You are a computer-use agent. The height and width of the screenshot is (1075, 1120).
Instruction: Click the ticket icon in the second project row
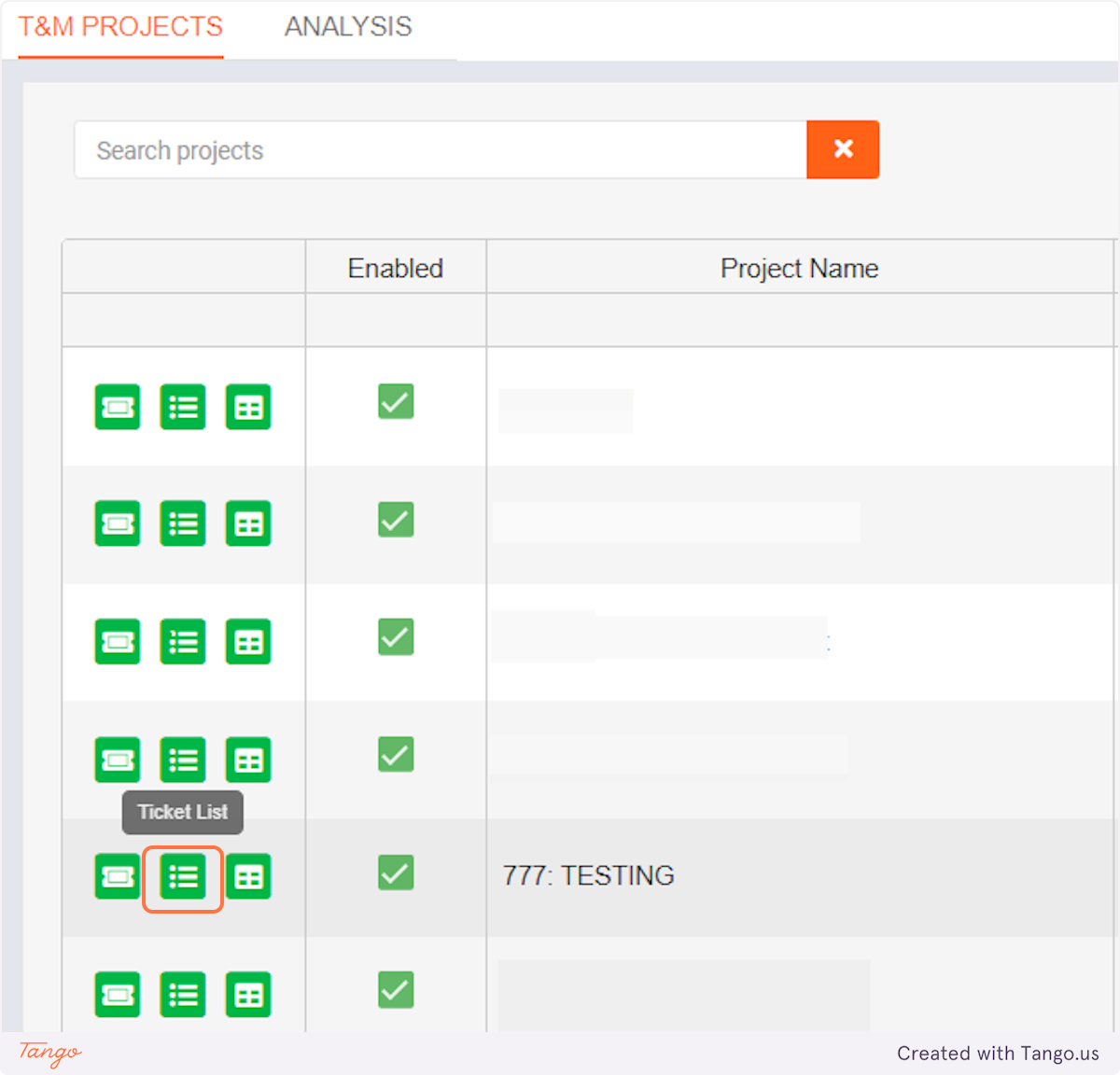(118, 524)
